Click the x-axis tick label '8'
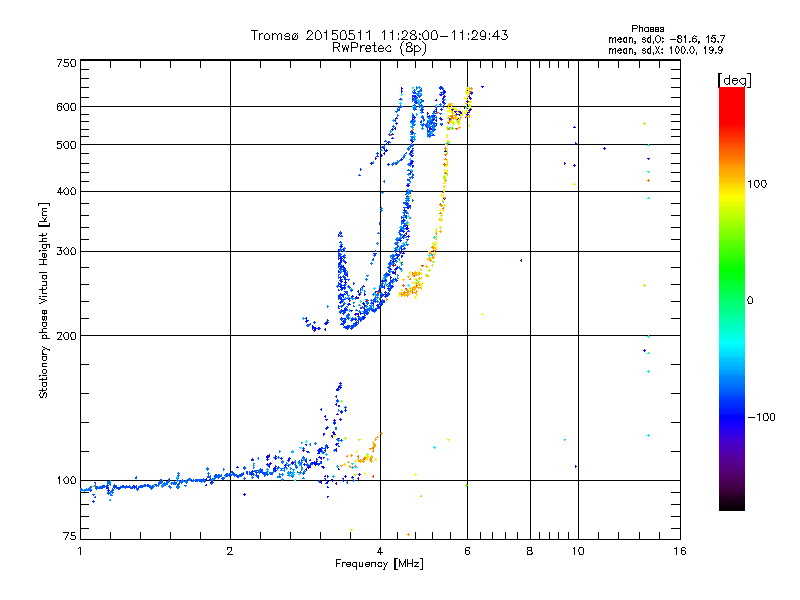800x600 pixels. pyautogui.click(x=530, y=551)
